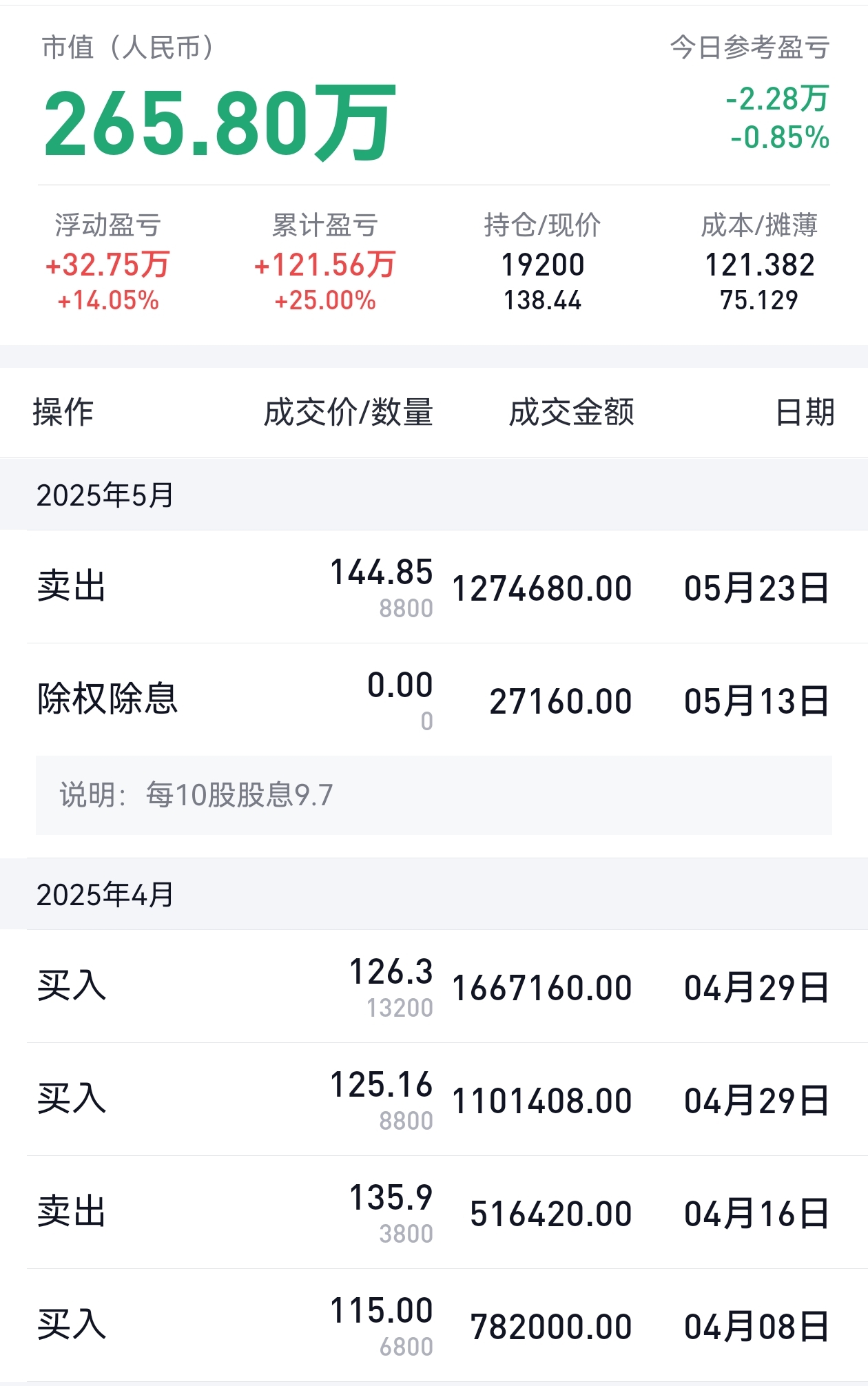
Task: Open the 买入 record at 126.3
Action: [434, 986]
